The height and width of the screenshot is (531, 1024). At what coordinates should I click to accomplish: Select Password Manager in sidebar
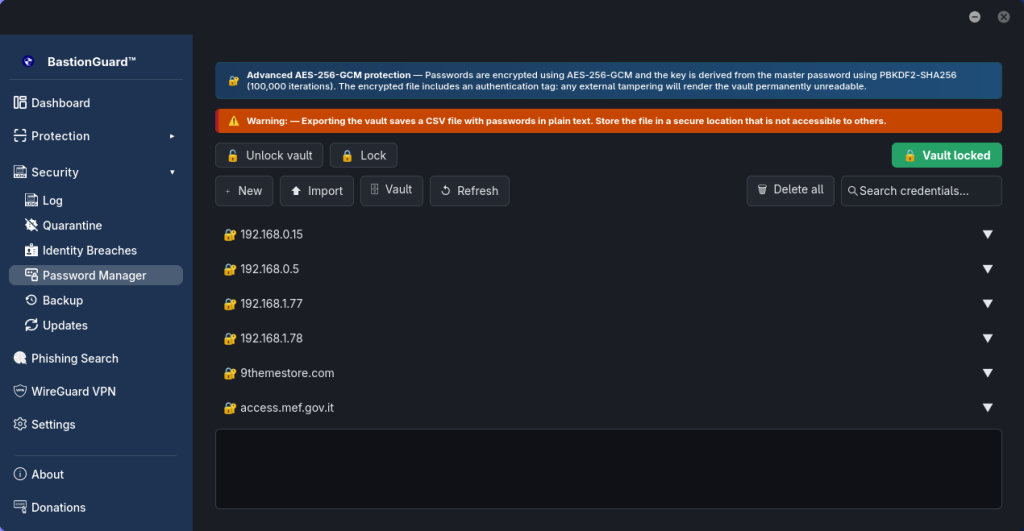pyautogui.click(x=96, y=275)
